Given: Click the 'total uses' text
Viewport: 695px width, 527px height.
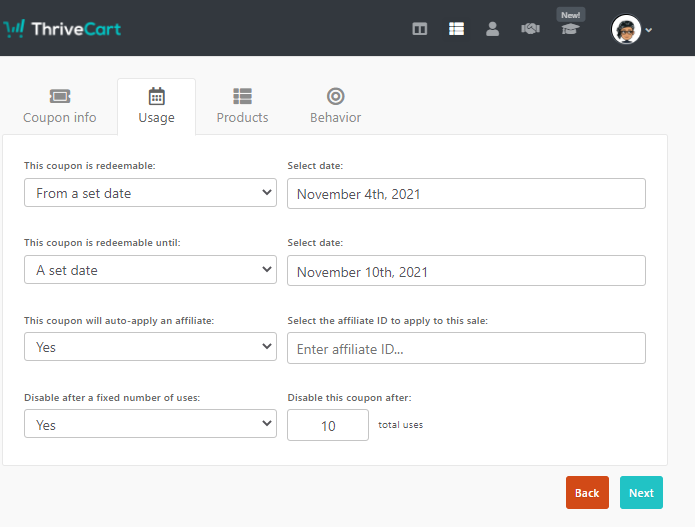Looking at the screenshot, I should [401, 425].
